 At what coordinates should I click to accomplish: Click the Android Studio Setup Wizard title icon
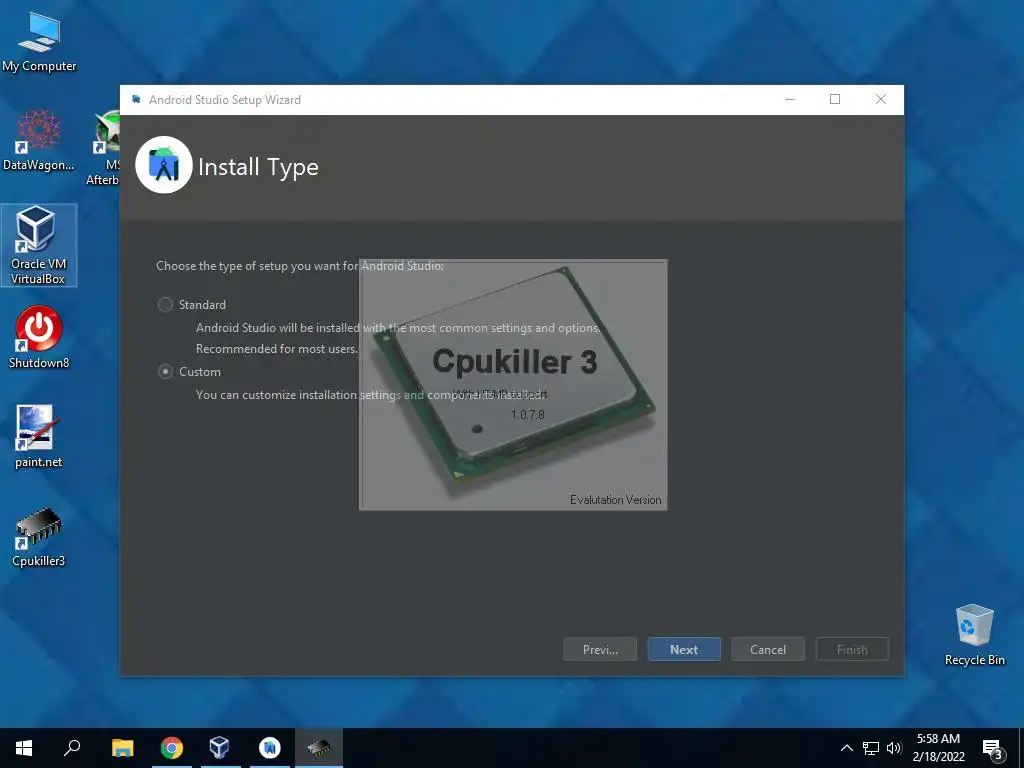136,99
